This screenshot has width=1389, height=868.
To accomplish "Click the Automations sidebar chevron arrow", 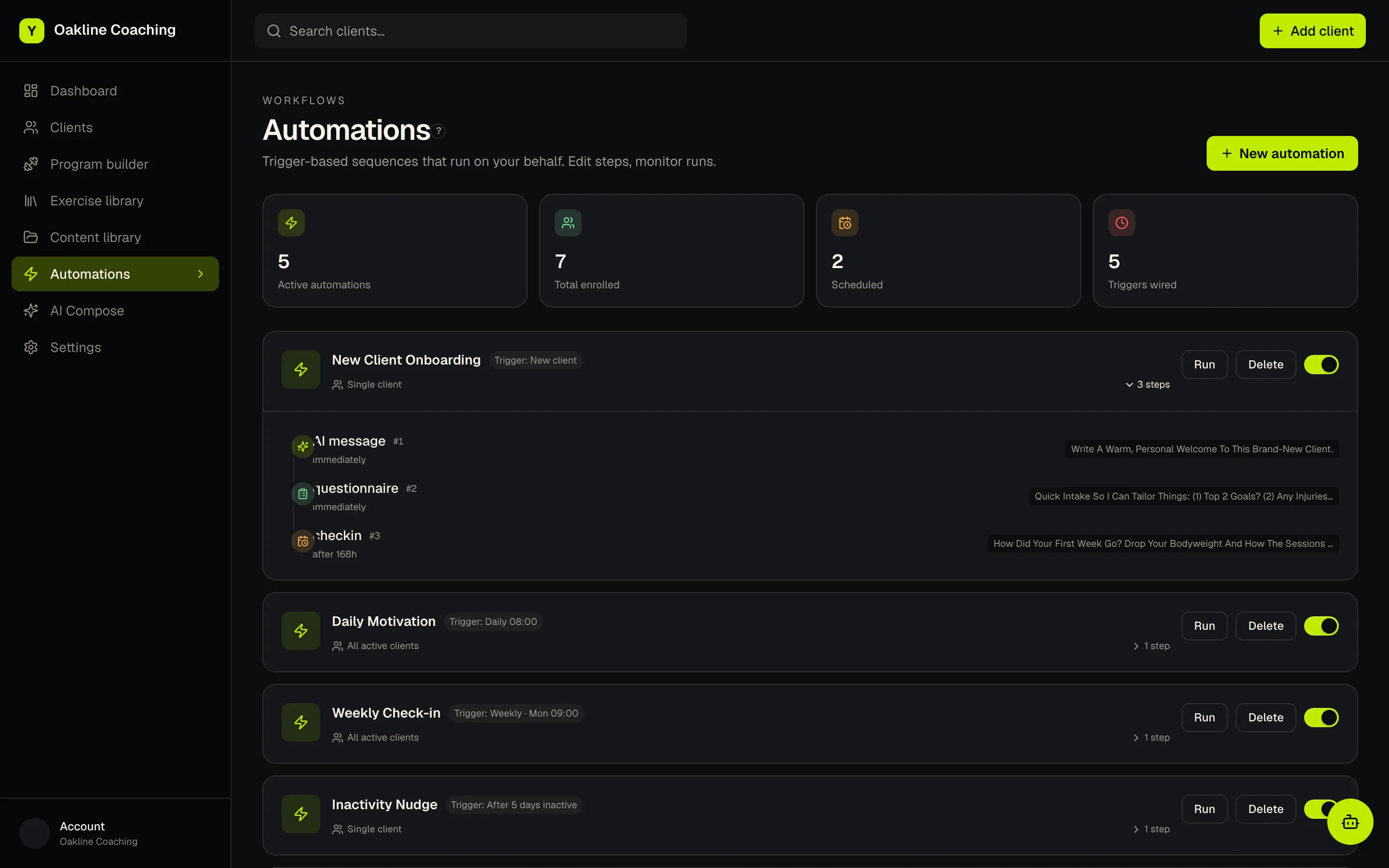I will 200,274.
